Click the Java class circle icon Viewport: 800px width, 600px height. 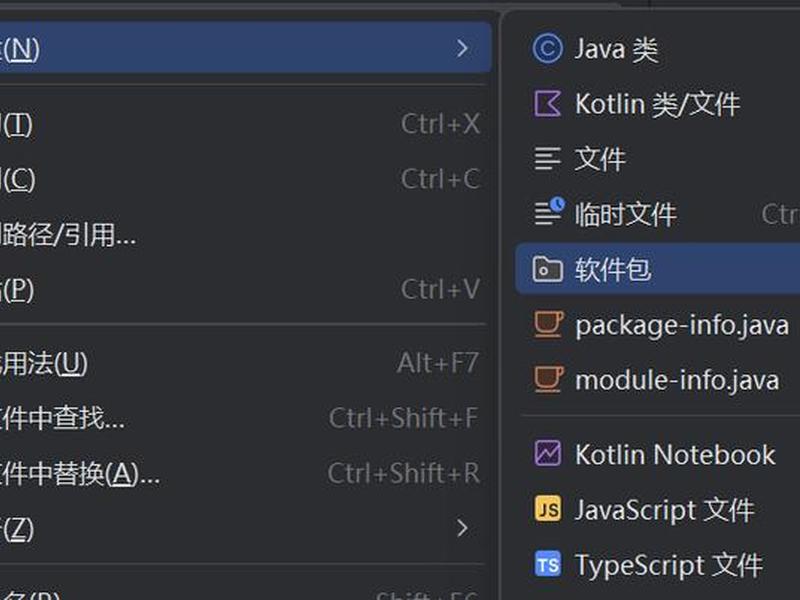pos(547,49)
